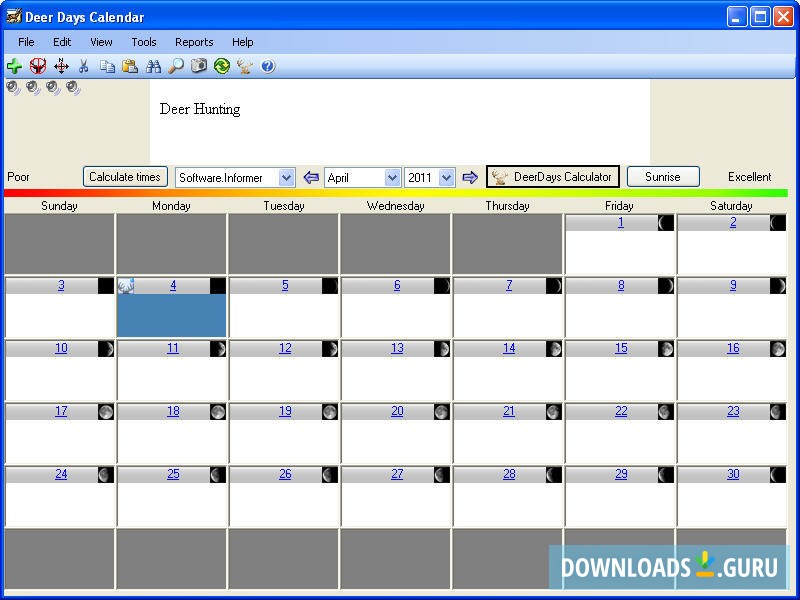Click the scissors cut icon

coord(84,66)
